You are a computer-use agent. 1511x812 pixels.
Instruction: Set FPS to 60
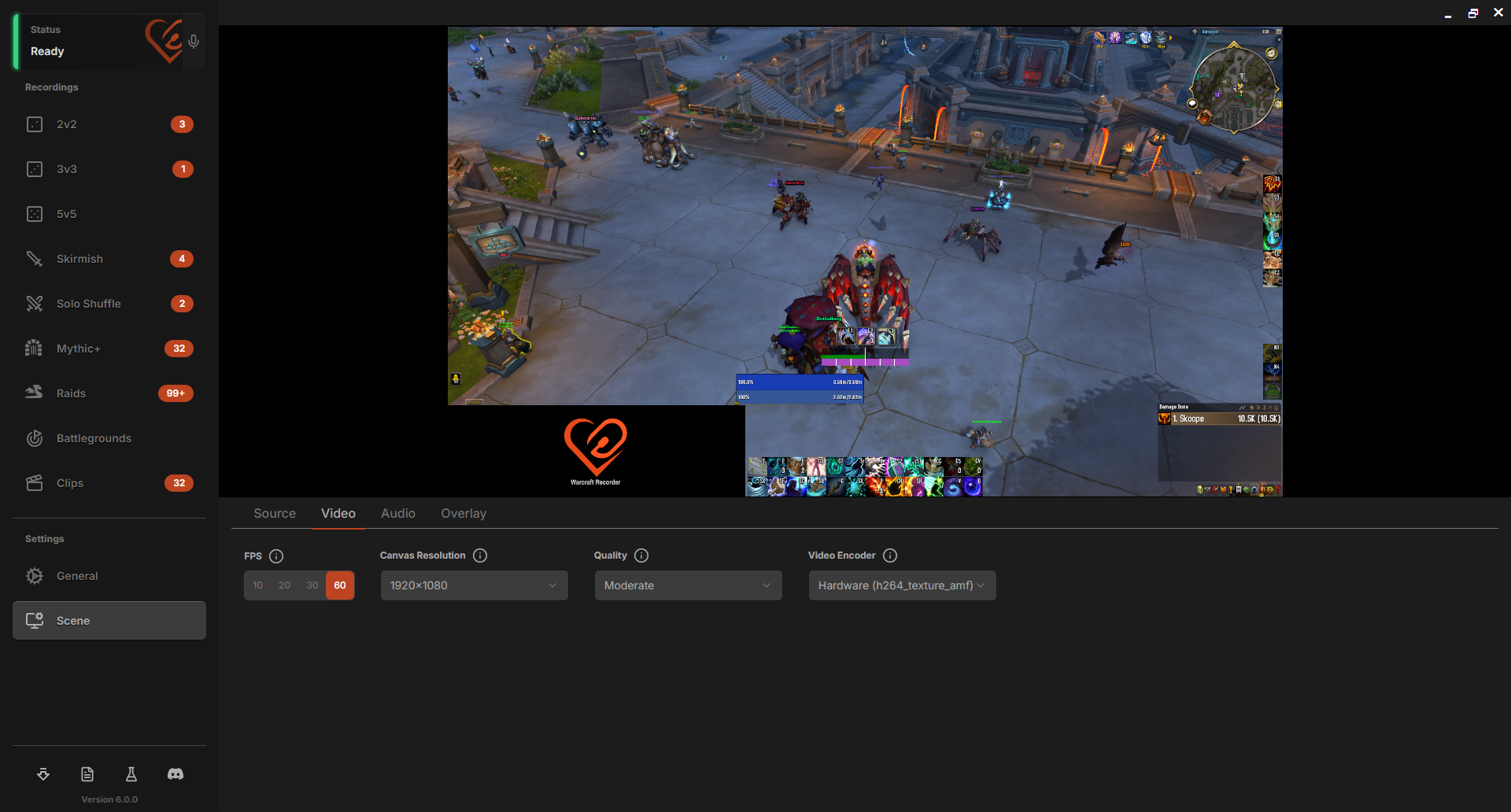click(340, 585)
